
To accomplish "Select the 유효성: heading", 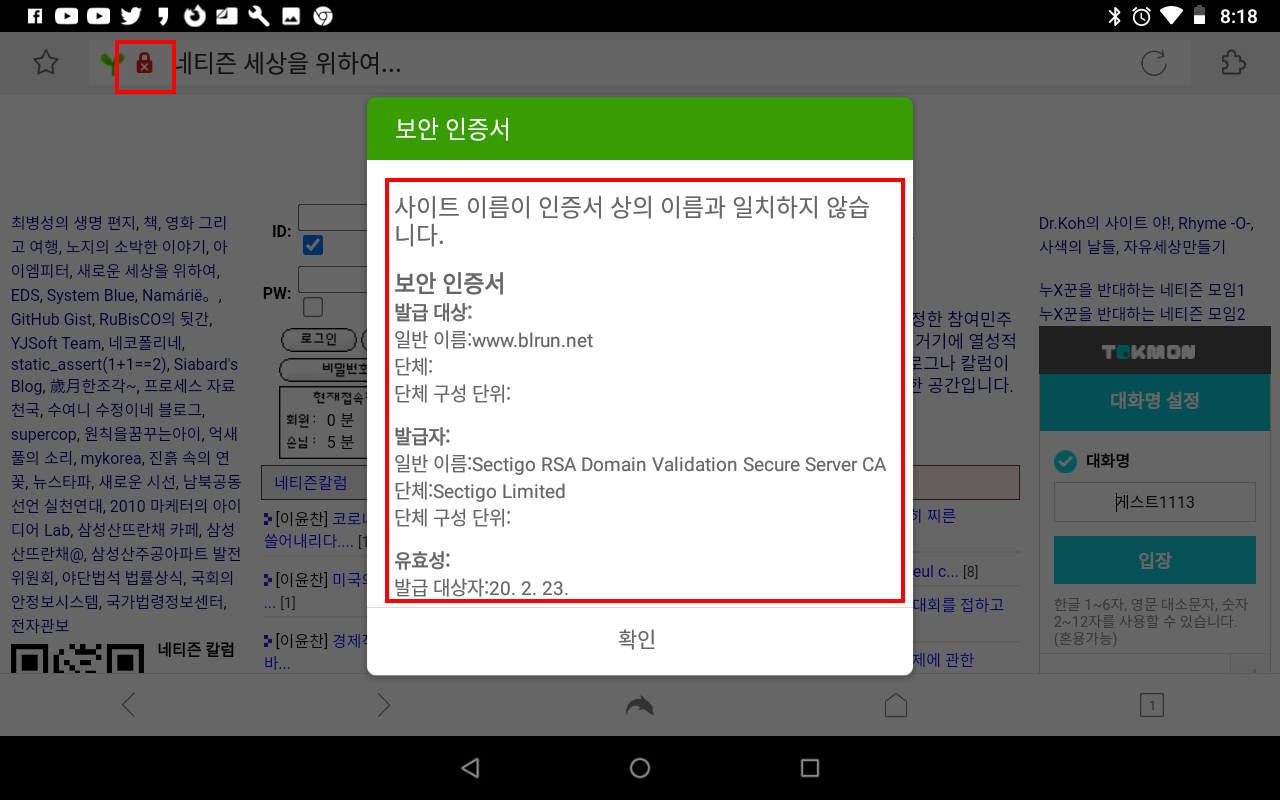I will click(423, 560).
